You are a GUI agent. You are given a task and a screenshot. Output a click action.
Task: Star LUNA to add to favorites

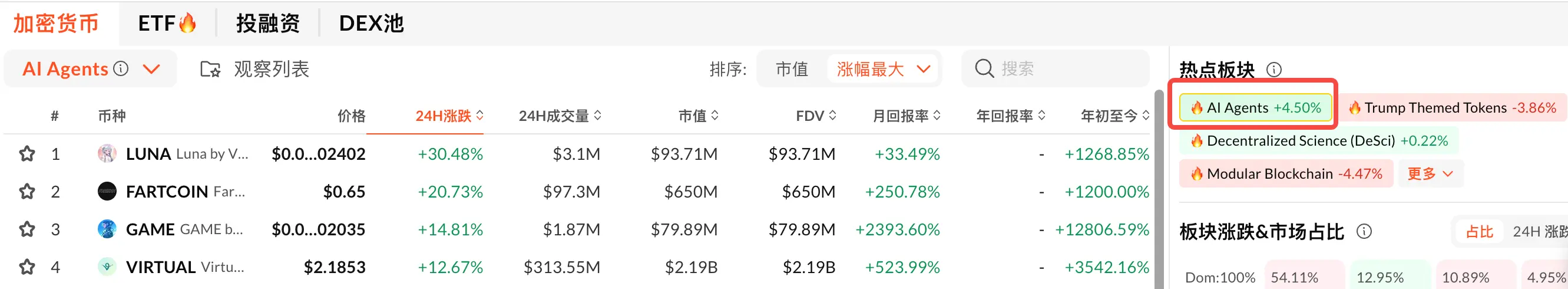(x=27, y=154)
